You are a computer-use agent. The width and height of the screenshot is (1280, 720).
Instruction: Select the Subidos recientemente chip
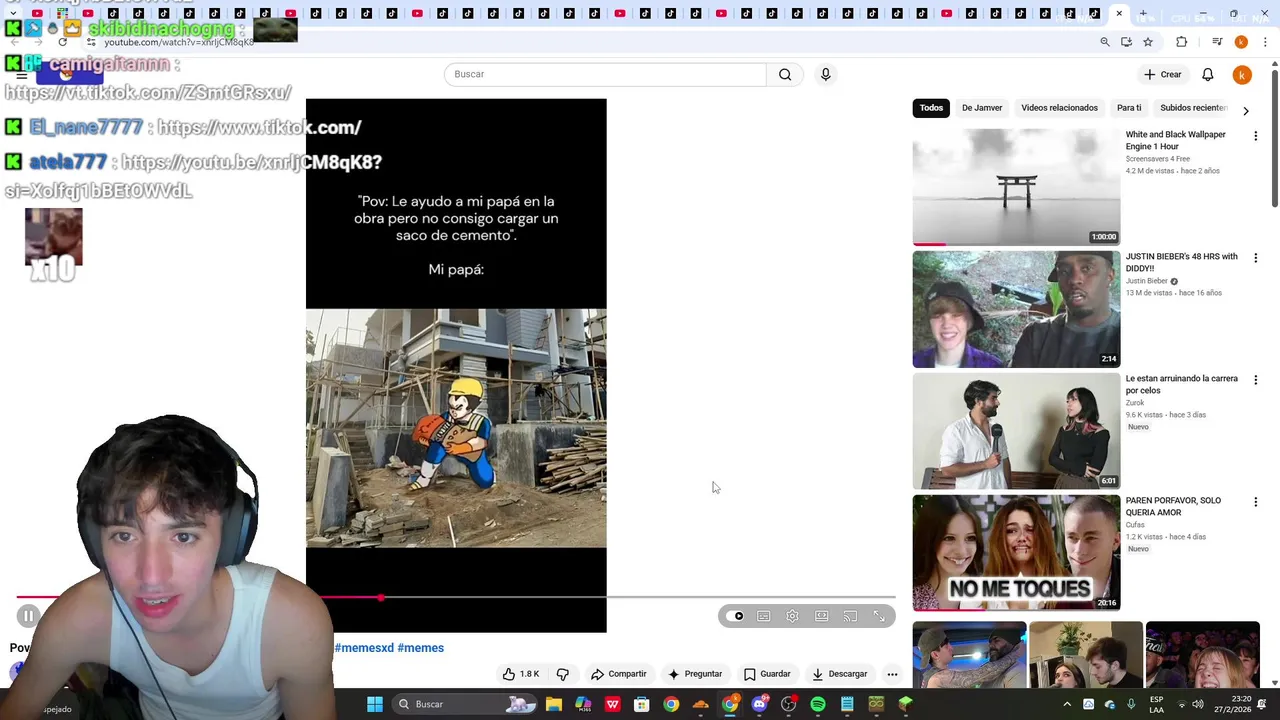pyautogui.click(x=1193, y=108)
